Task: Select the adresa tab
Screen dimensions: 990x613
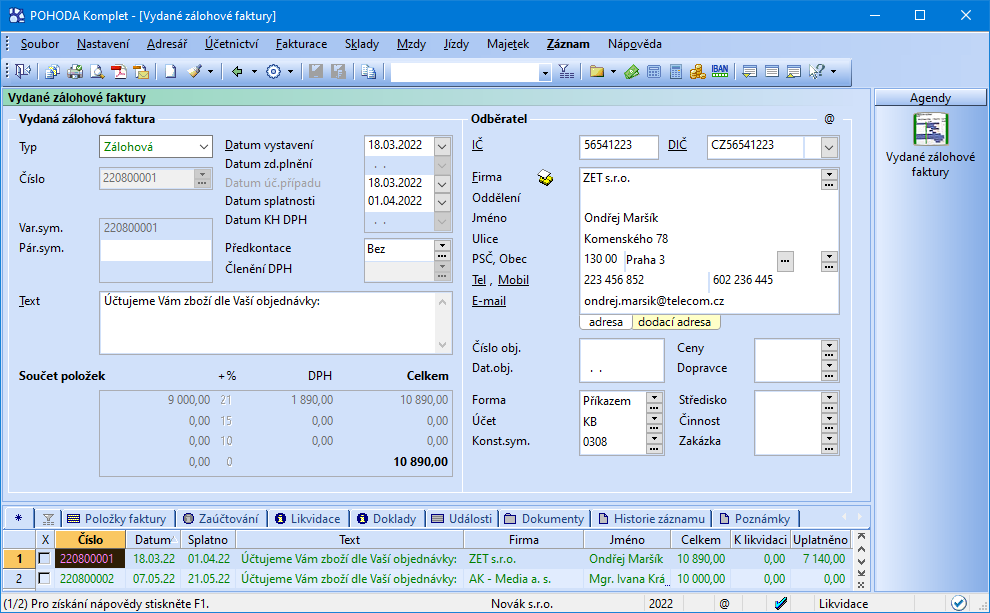Action: pyautogui.click(x=605, y=322)
